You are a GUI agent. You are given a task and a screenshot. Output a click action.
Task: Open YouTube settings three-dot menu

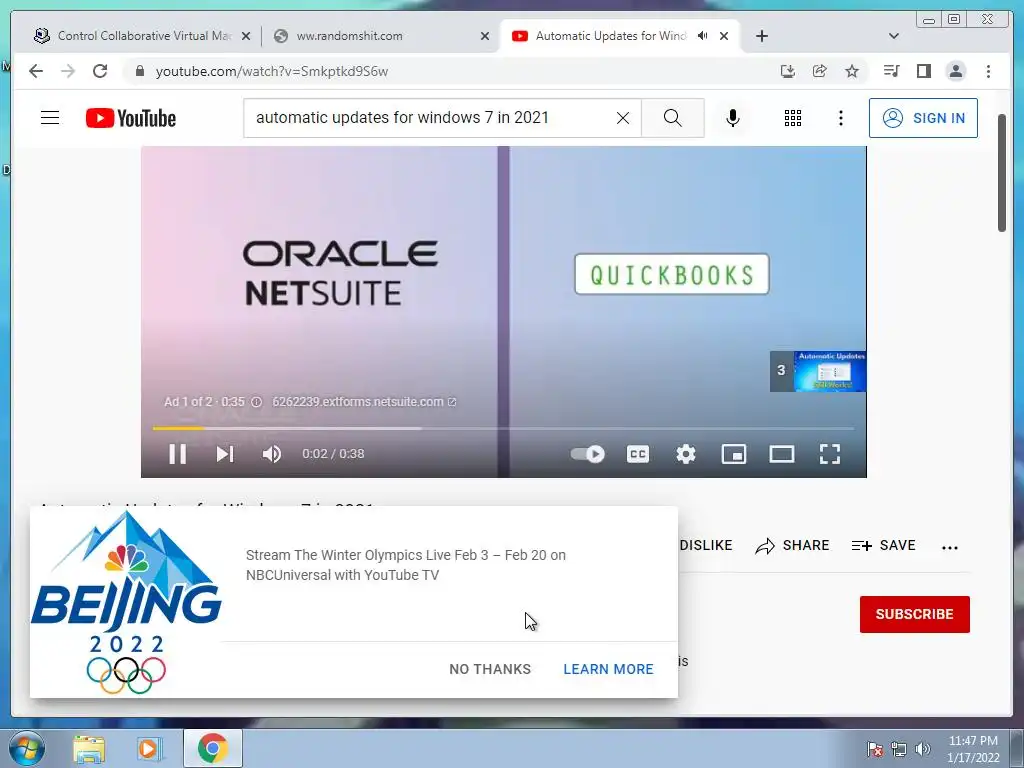click(x=840, y=118)
